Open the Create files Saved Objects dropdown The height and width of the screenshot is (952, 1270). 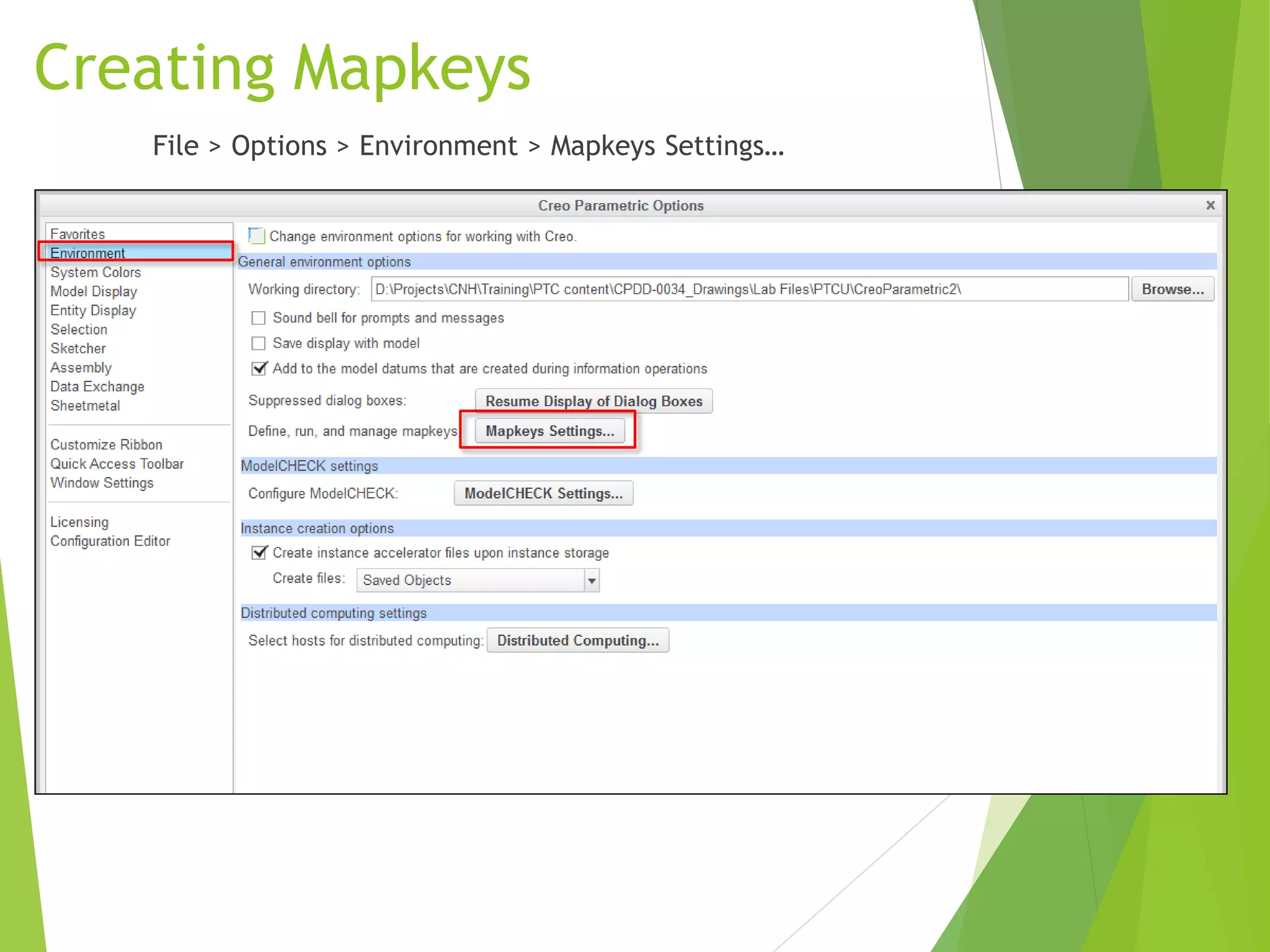click(x=477, y=580)
